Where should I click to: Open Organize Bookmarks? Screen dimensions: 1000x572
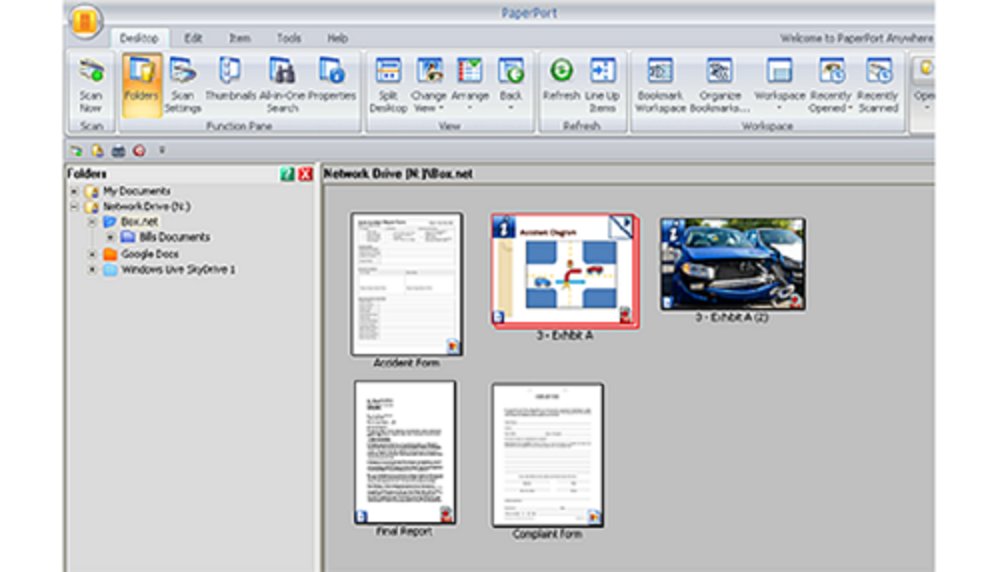tap(719, 85)
